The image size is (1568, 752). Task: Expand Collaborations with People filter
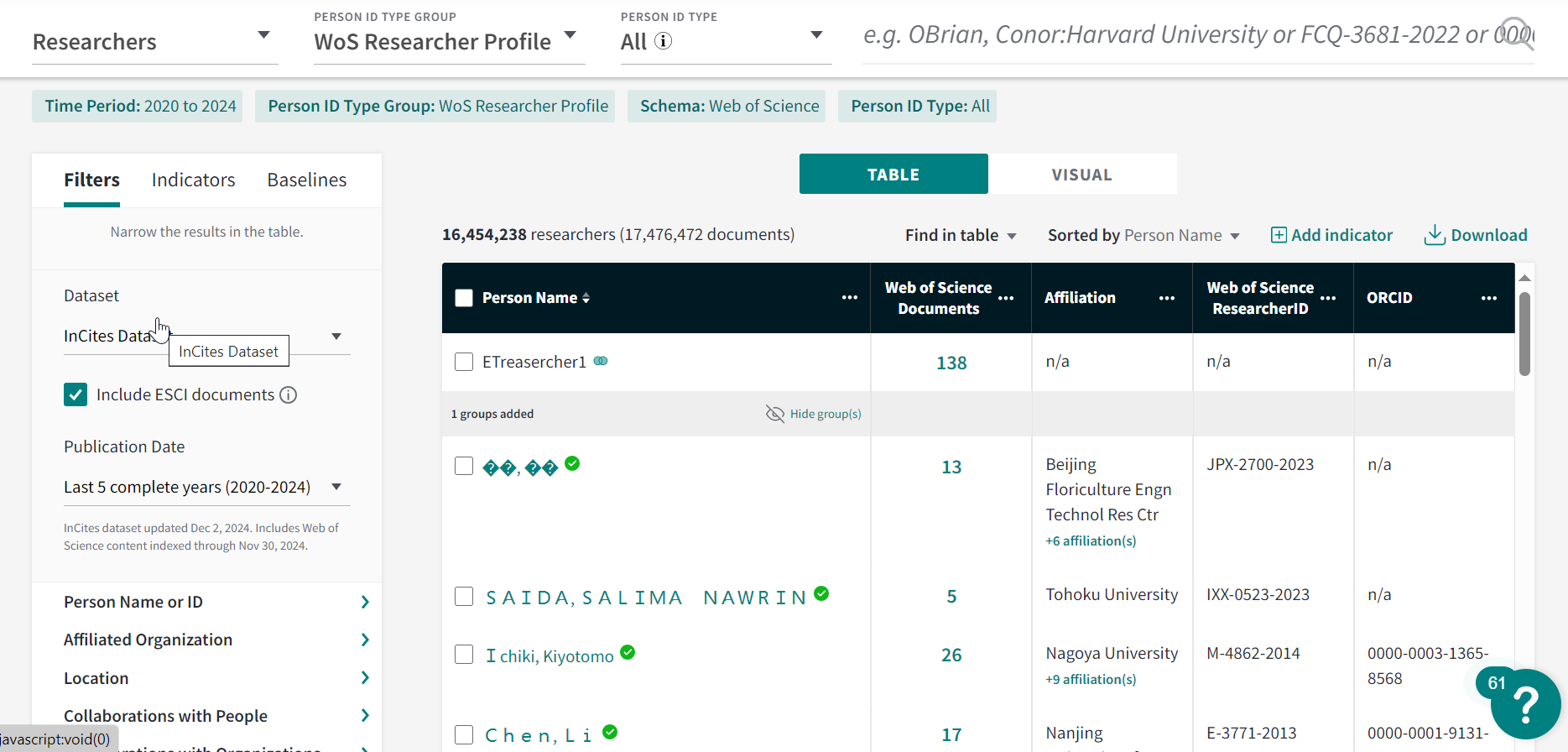216,716
